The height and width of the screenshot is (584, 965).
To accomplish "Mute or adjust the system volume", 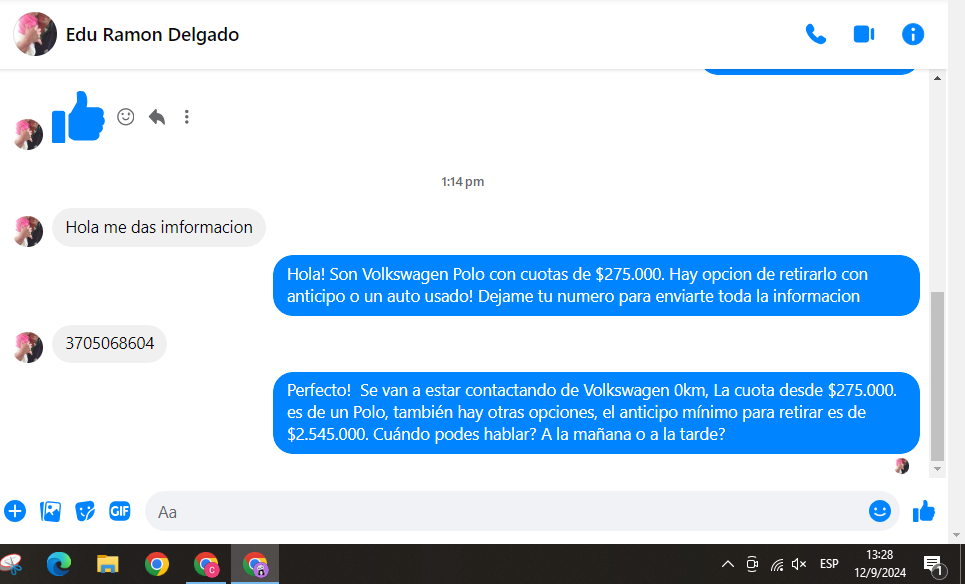I will (798, 564).
